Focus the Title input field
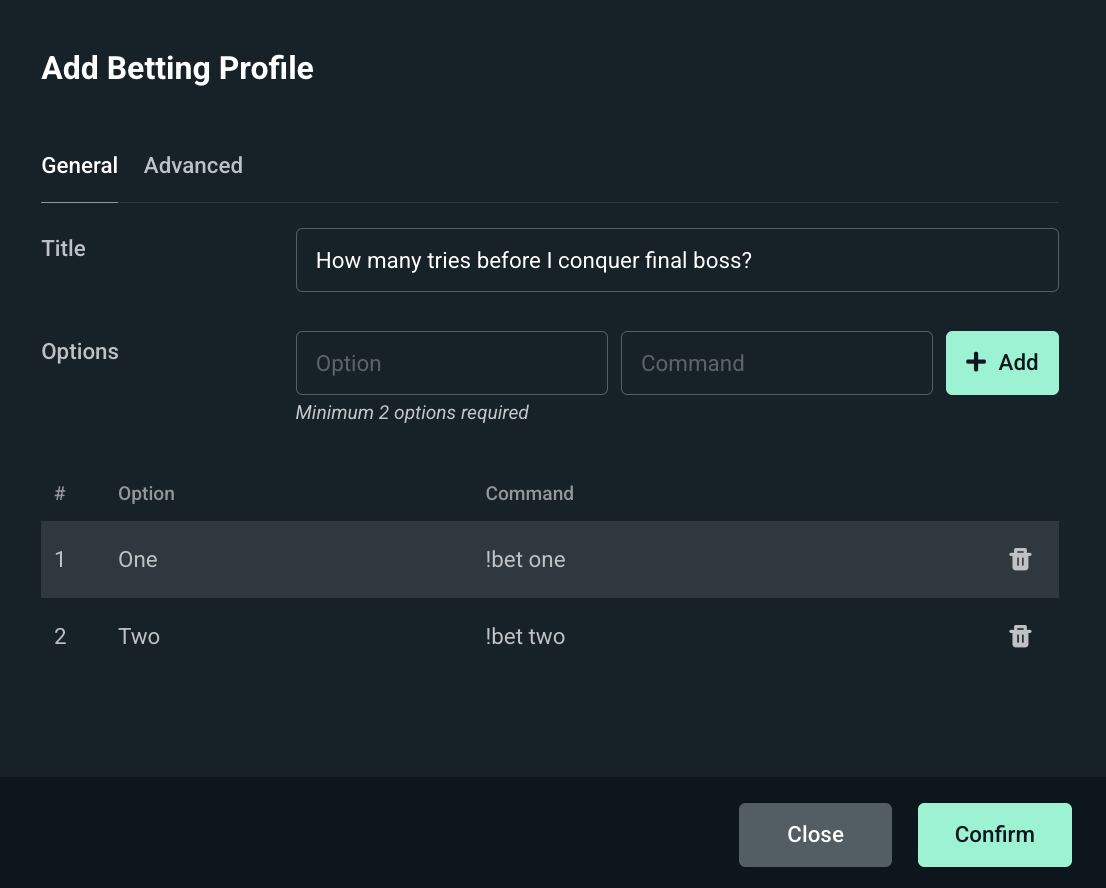 (677, 260)
